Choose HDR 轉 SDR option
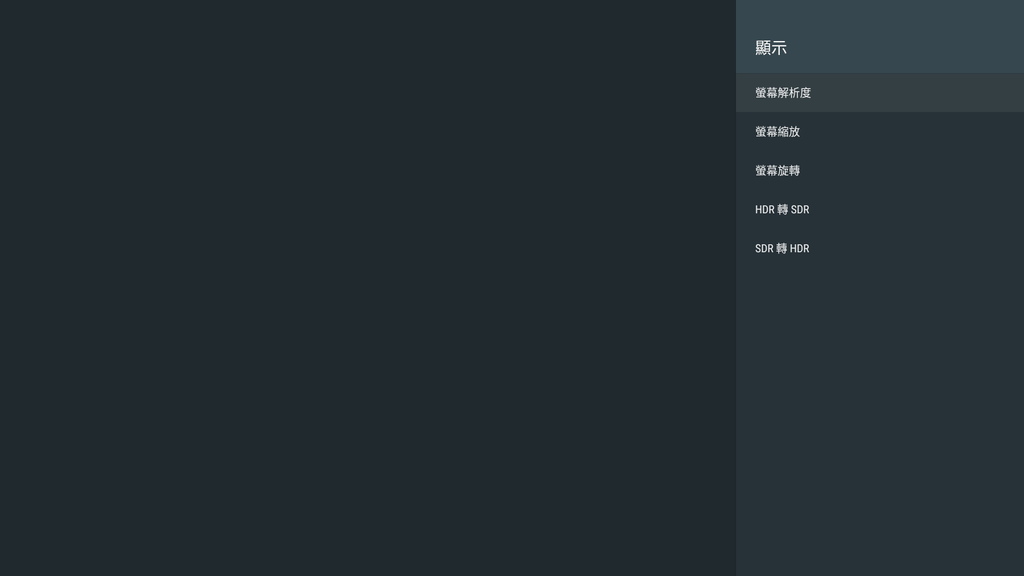The image size is (1024, 576). pyautogui.click(x=880, y=210)
